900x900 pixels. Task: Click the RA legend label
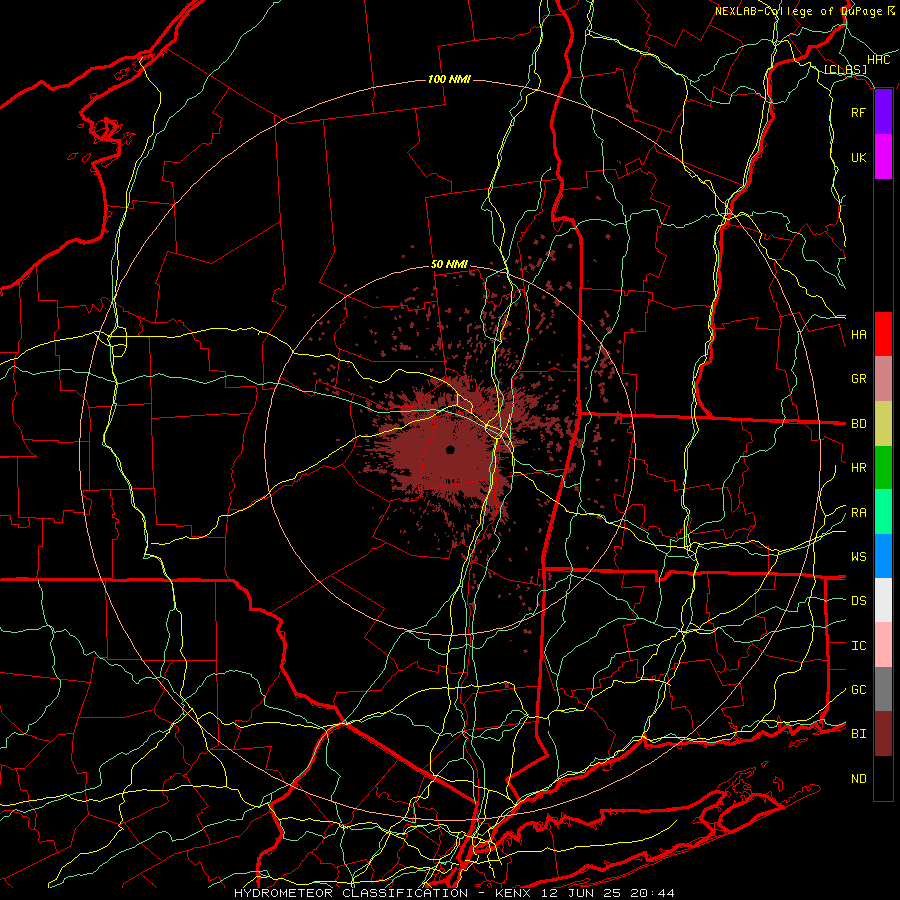coord(858,513)
